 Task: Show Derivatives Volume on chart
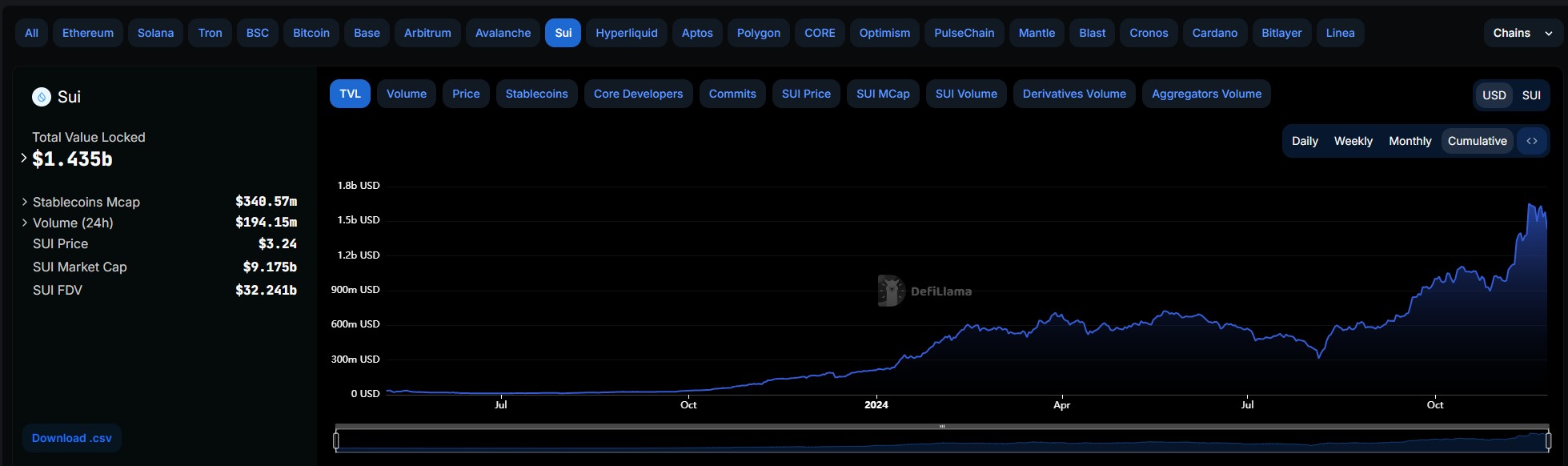pyautogui.click(x=1073, y=94)
